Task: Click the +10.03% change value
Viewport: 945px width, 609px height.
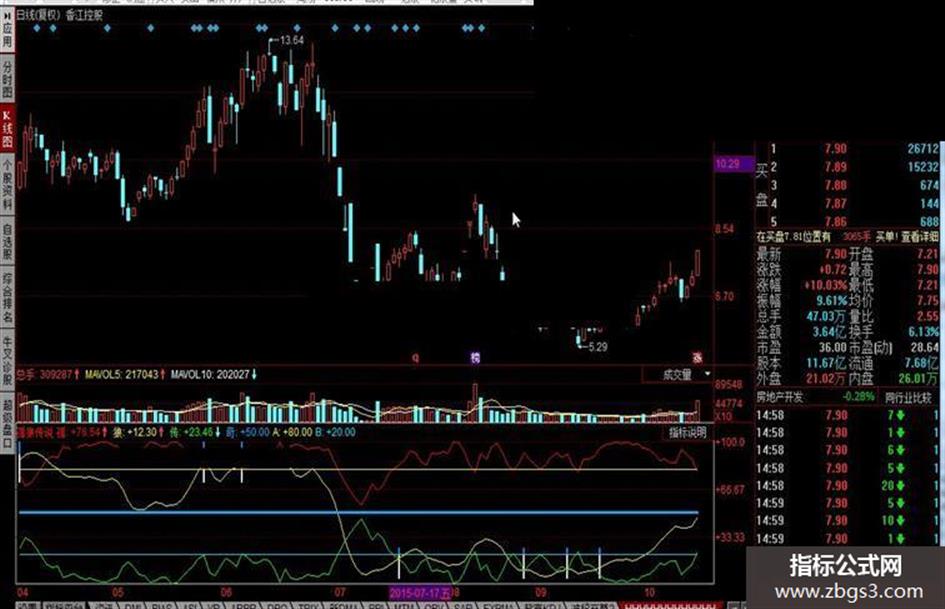Action: coord(824,285)
